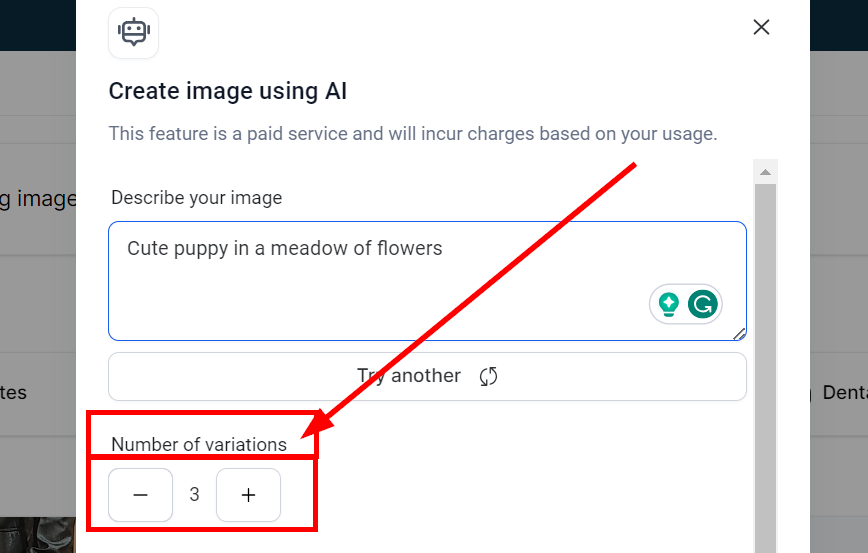868x553 pixels.
Task: Click the background thumbnail at bottom left
Action: 38,535
